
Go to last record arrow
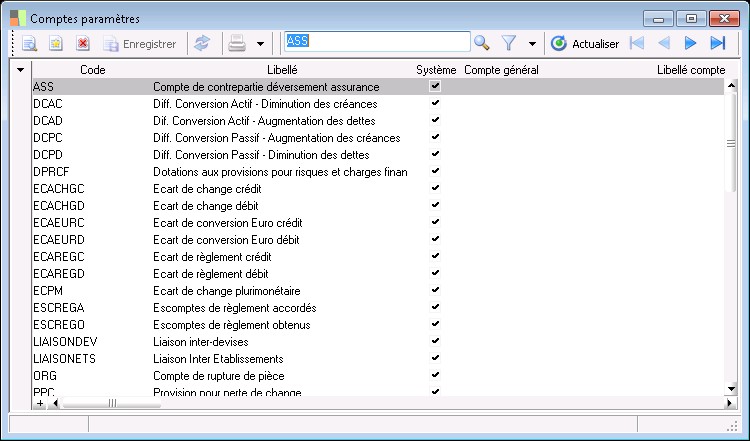click(x=717, y=43)
